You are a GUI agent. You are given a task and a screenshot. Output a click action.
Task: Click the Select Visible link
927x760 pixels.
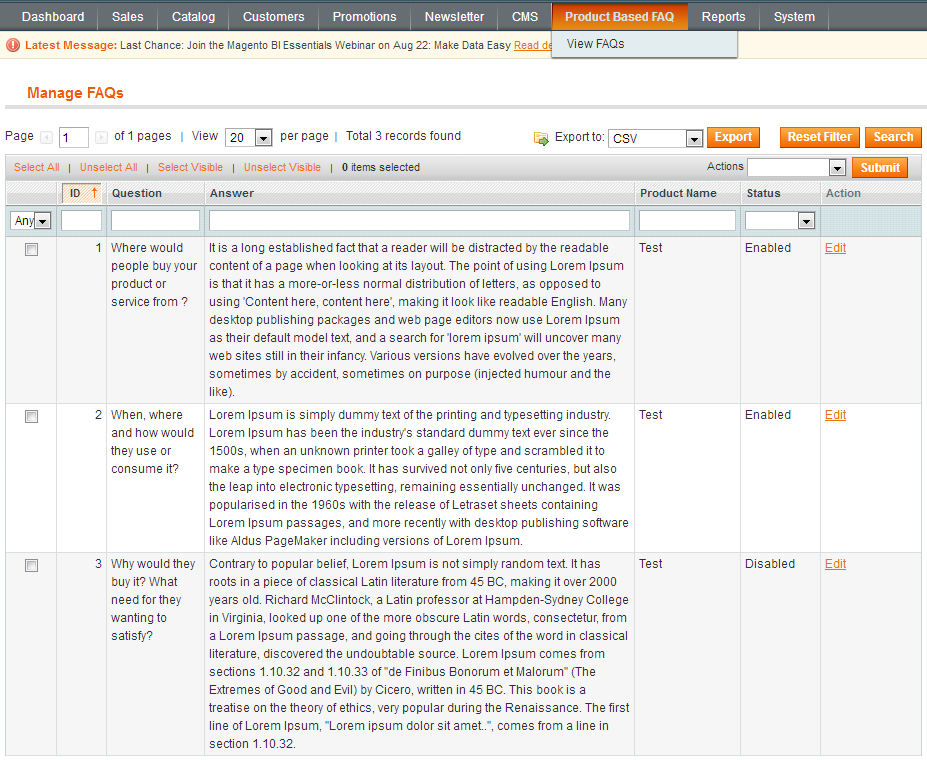click(x=190, y=167)
